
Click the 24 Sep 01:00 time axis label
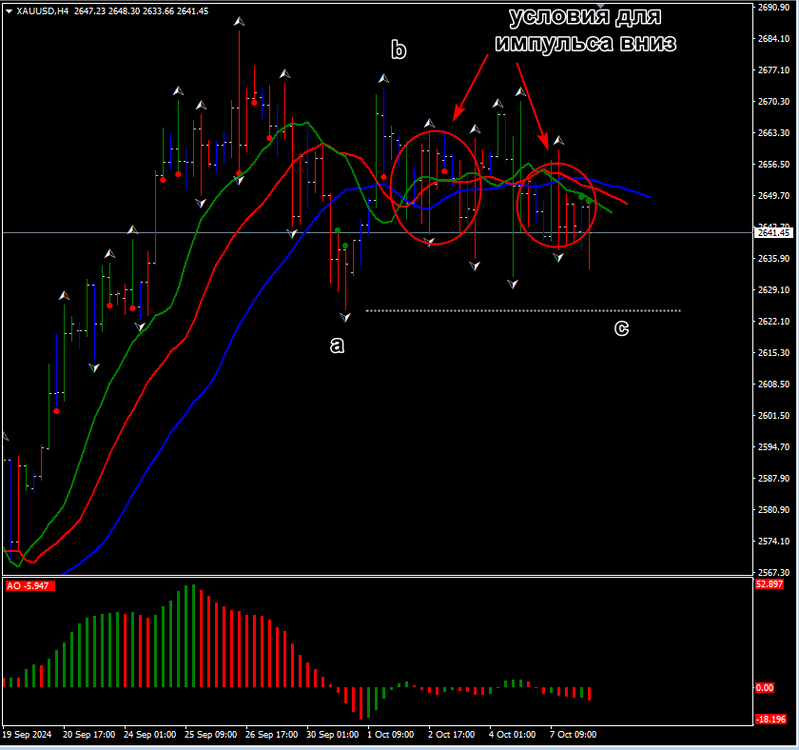(150, 735)
